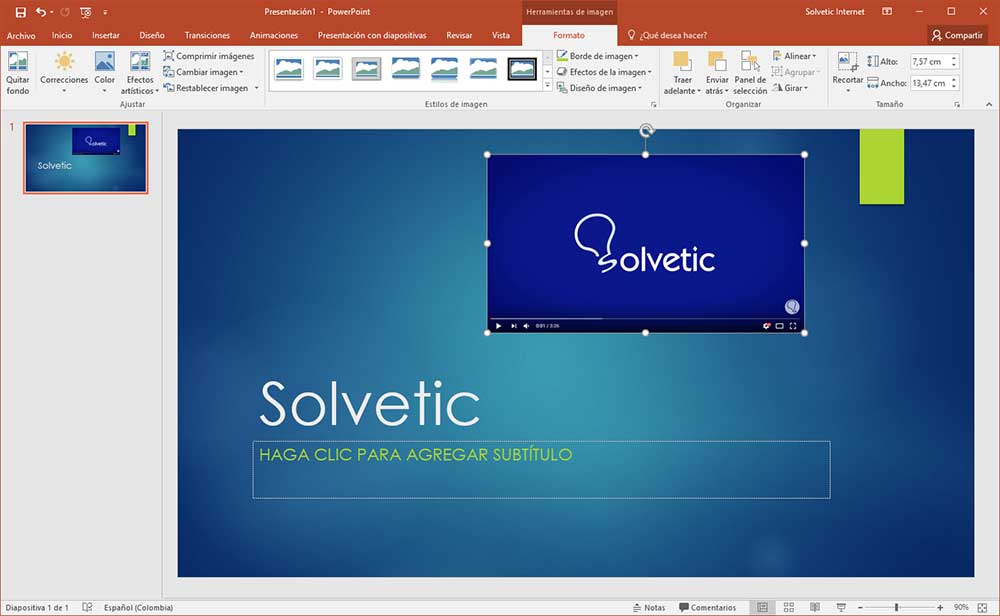Click the Compartir button
This screenshot has height=616, width=1000.
point(957,36)
